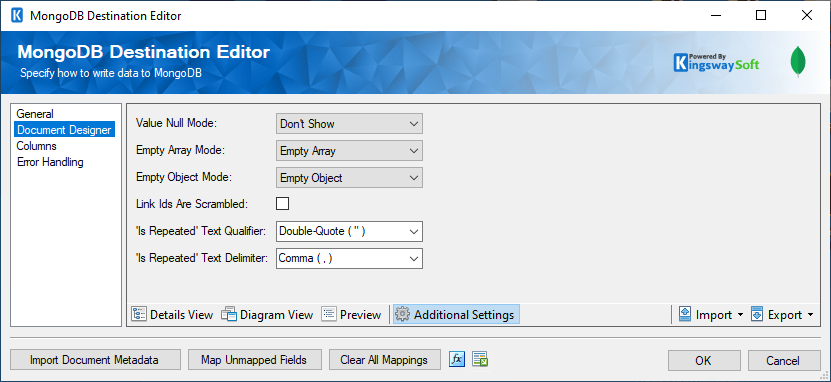831x382 pixels.
Task: Click 'Link Ids Are Scrambled:' label
Action: 192,203
